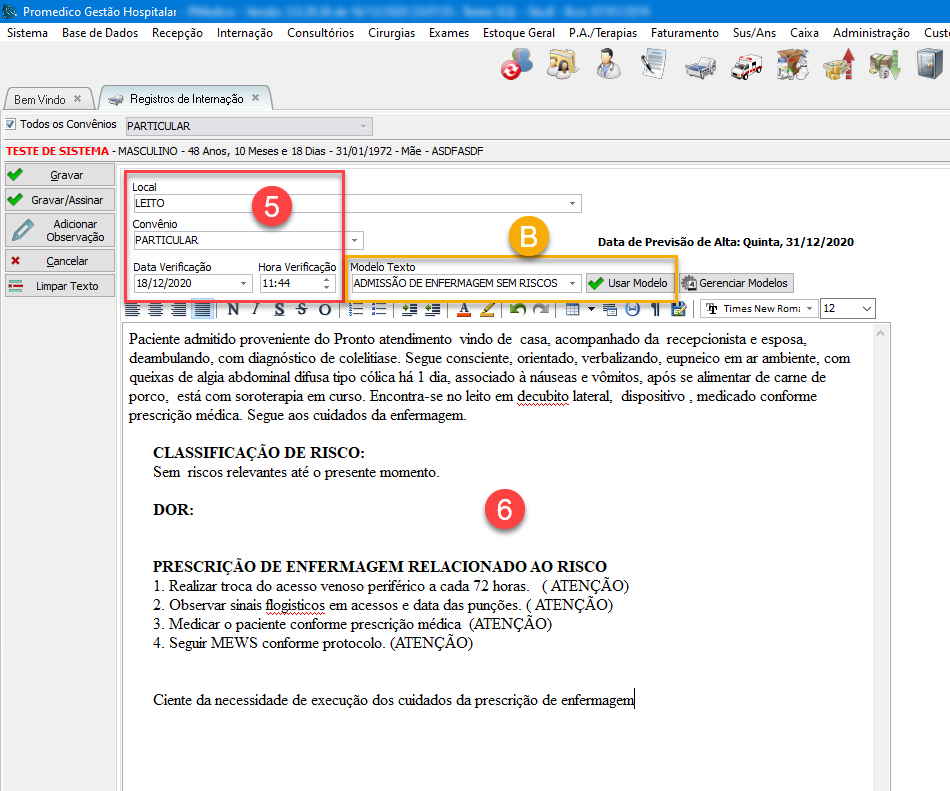This screenshot has height=791, width=950.
Task: Click the Usar Modelo button
Action: click(x=629, y=283)
